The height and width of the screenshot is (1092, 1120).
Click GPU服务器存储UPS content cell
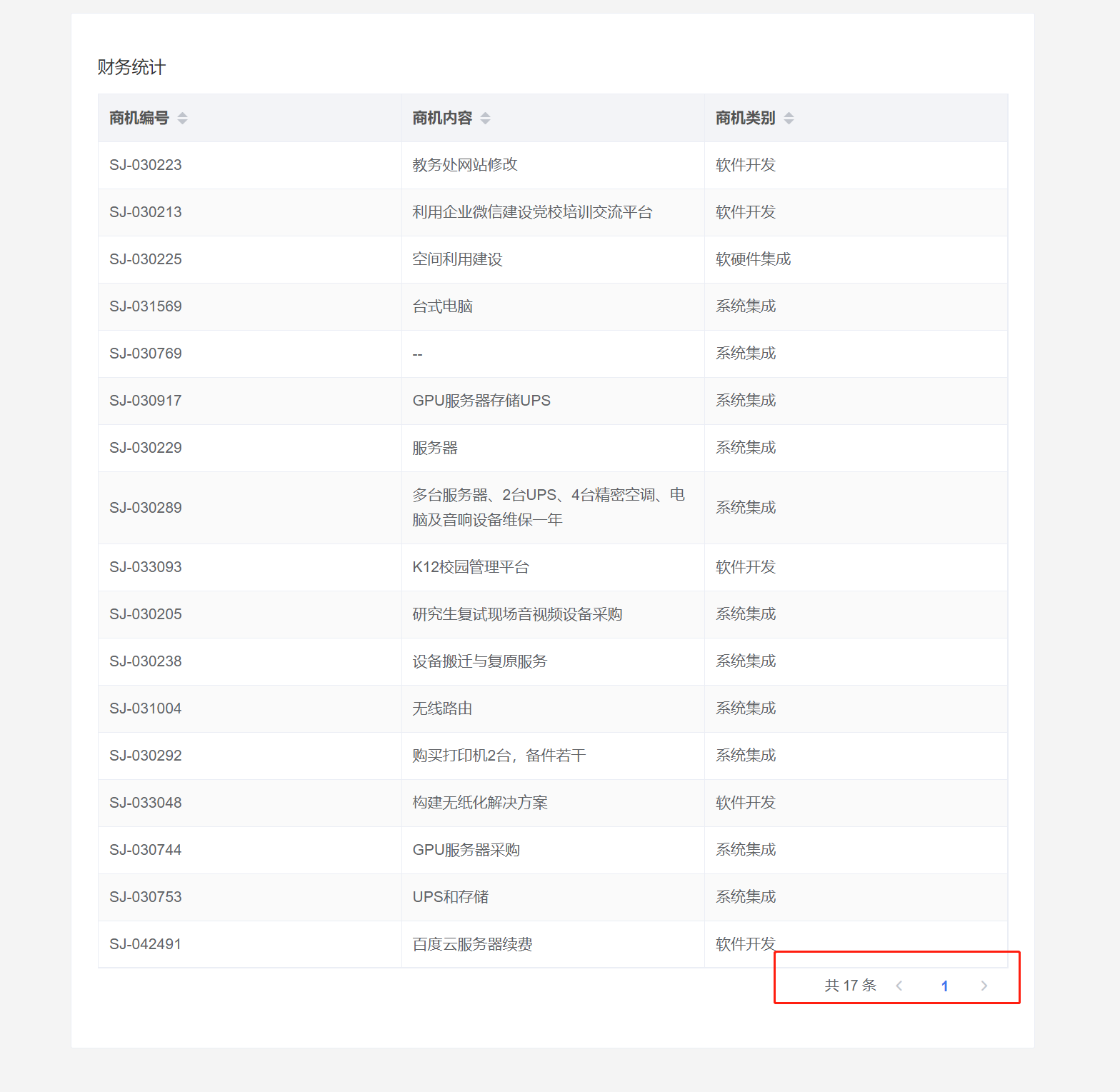point(553,401)
